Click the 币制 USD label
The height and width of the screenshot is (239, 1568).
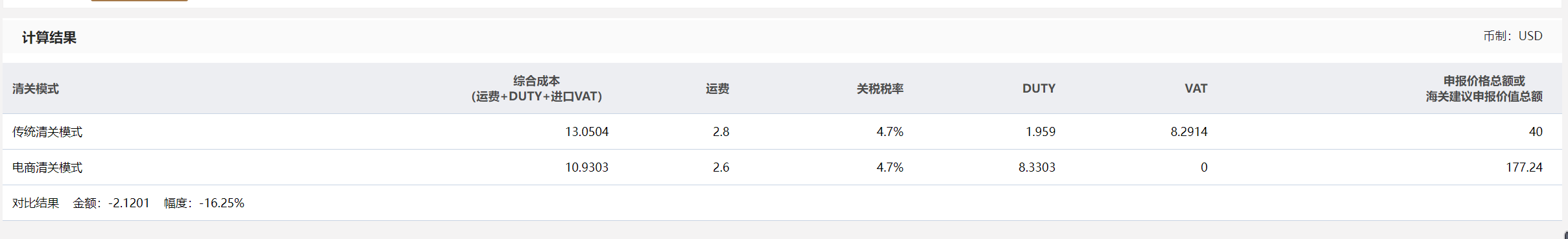tap(1513, 36)
